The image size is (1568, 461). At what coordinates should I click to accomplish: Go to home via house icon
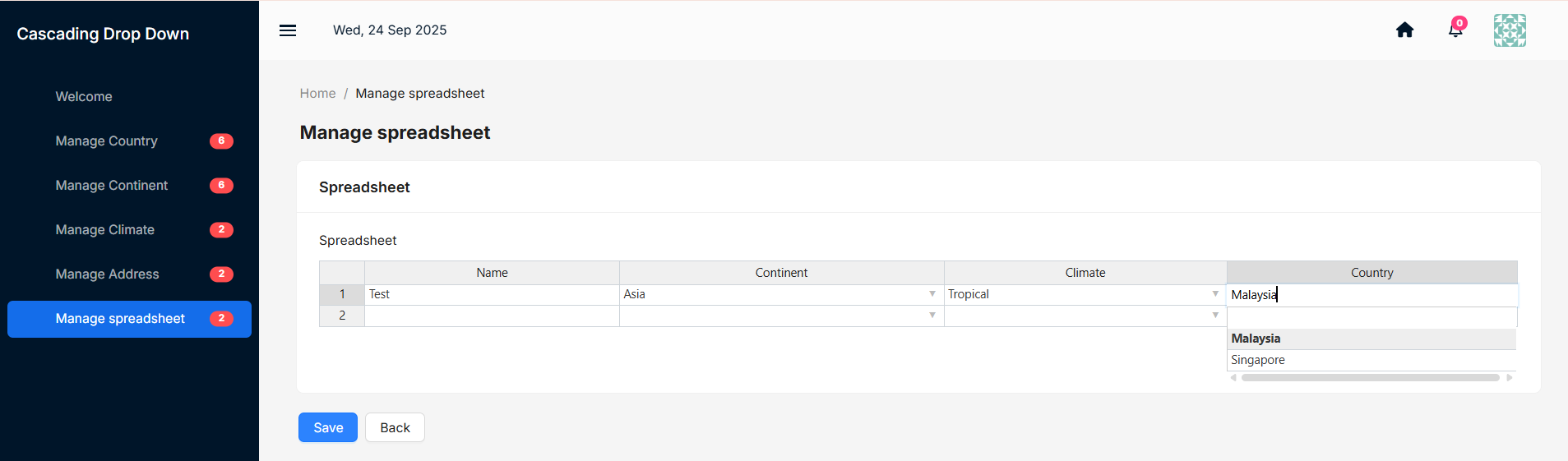(x=1404, y=30)
